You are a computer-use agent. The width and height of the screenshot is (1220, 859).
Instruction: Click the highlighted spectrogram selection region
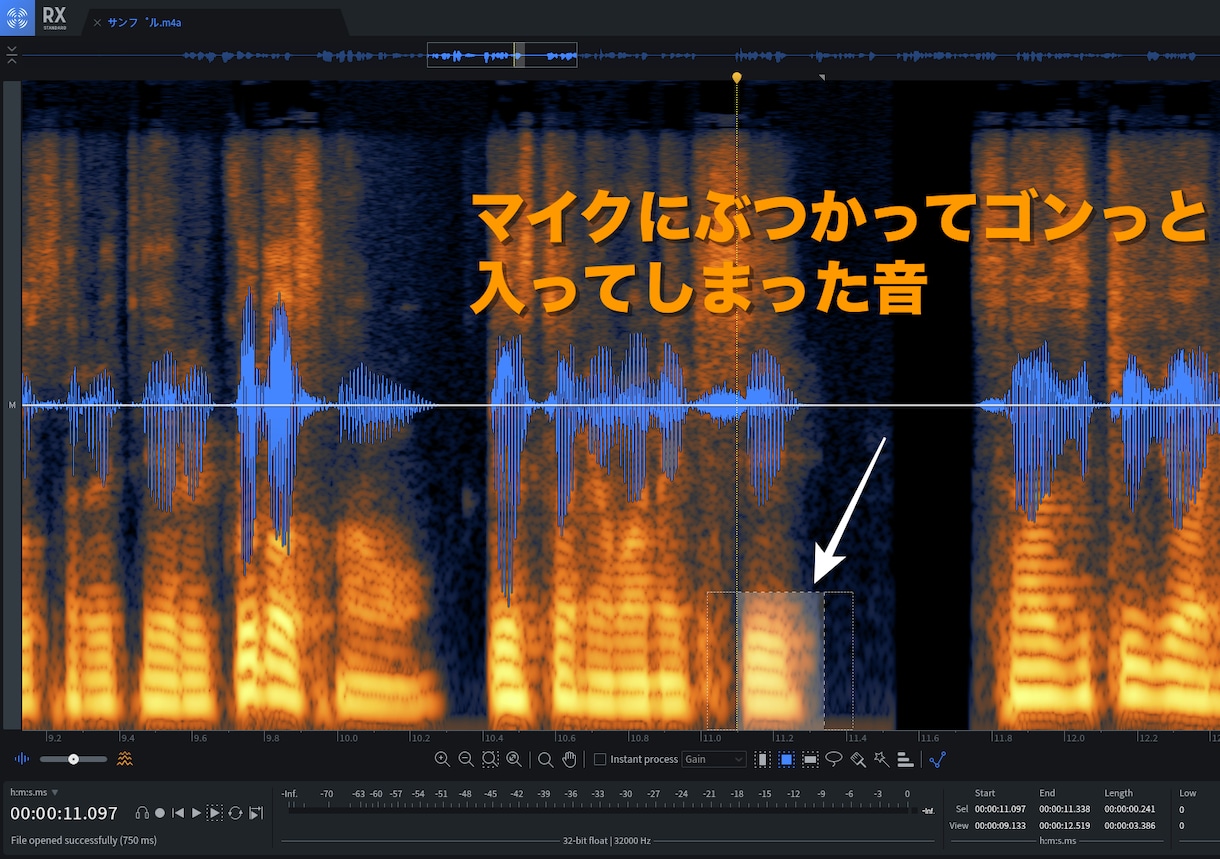point(780,660)
